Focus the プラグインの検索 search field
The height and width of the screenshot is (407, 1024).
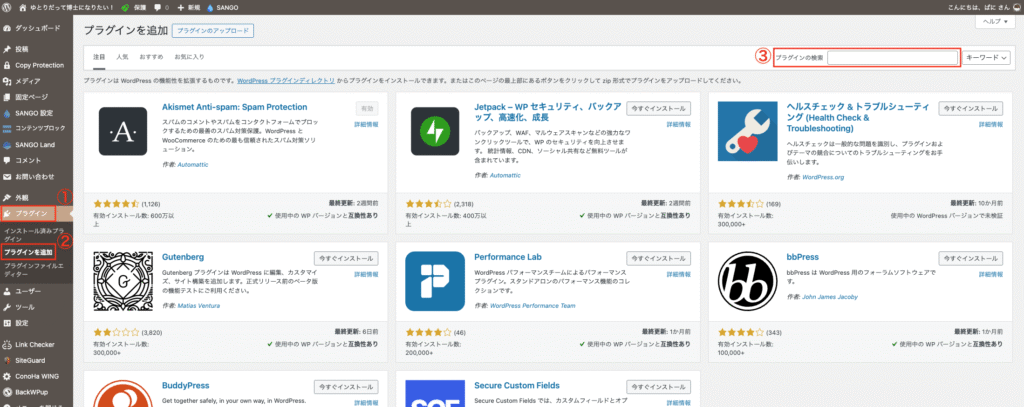[892, 58]
